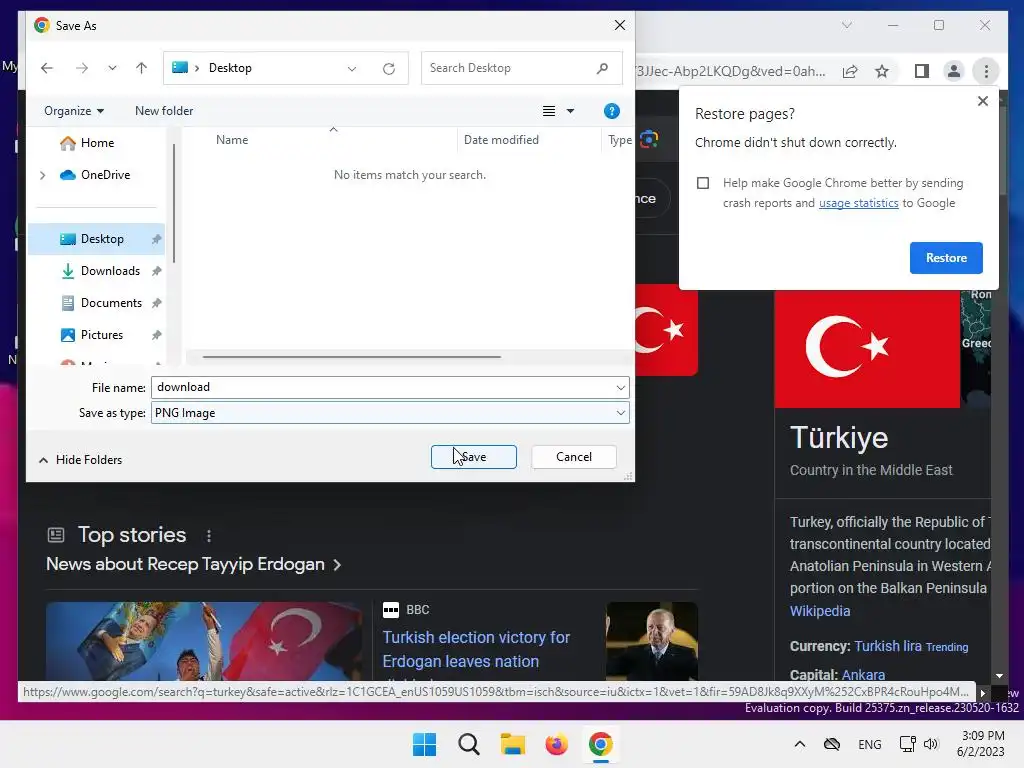Viewport: 1024px width, 768px height.
Task: Click ENG language indicator
Action: point(869,744)
